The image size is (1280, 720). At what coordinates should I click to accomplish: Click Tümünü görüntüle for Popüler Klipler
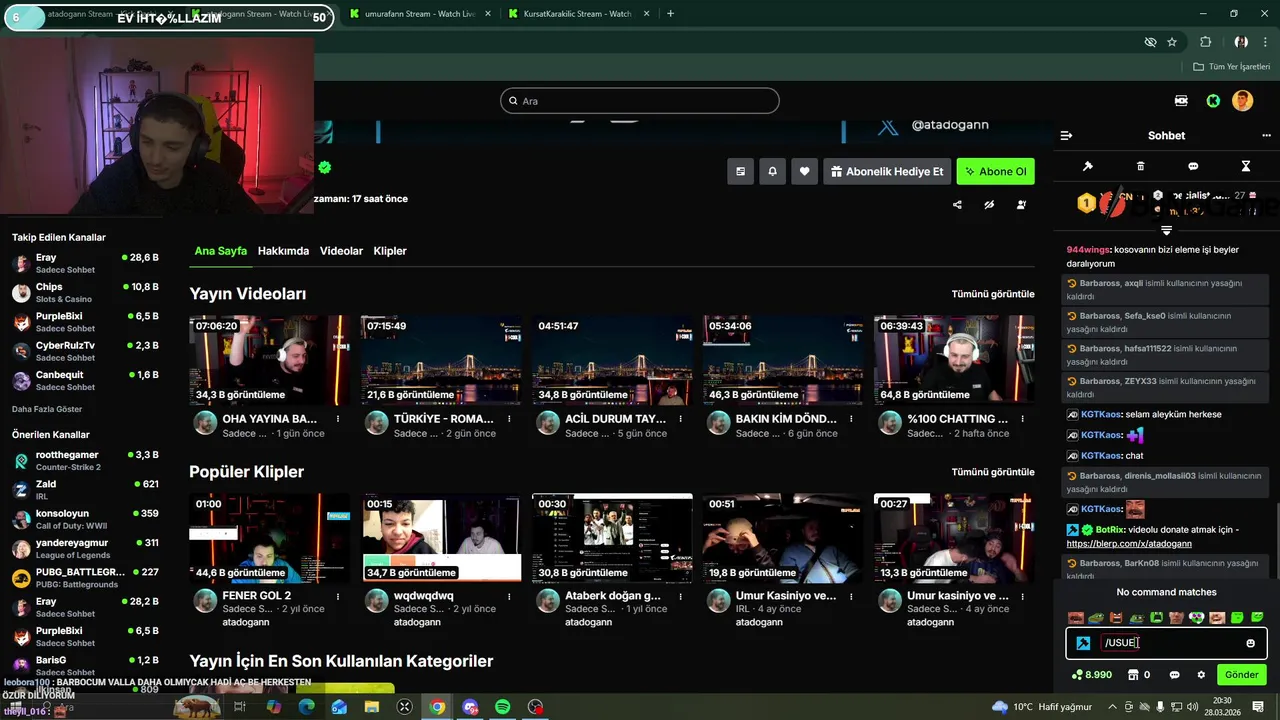pos(993,472)
